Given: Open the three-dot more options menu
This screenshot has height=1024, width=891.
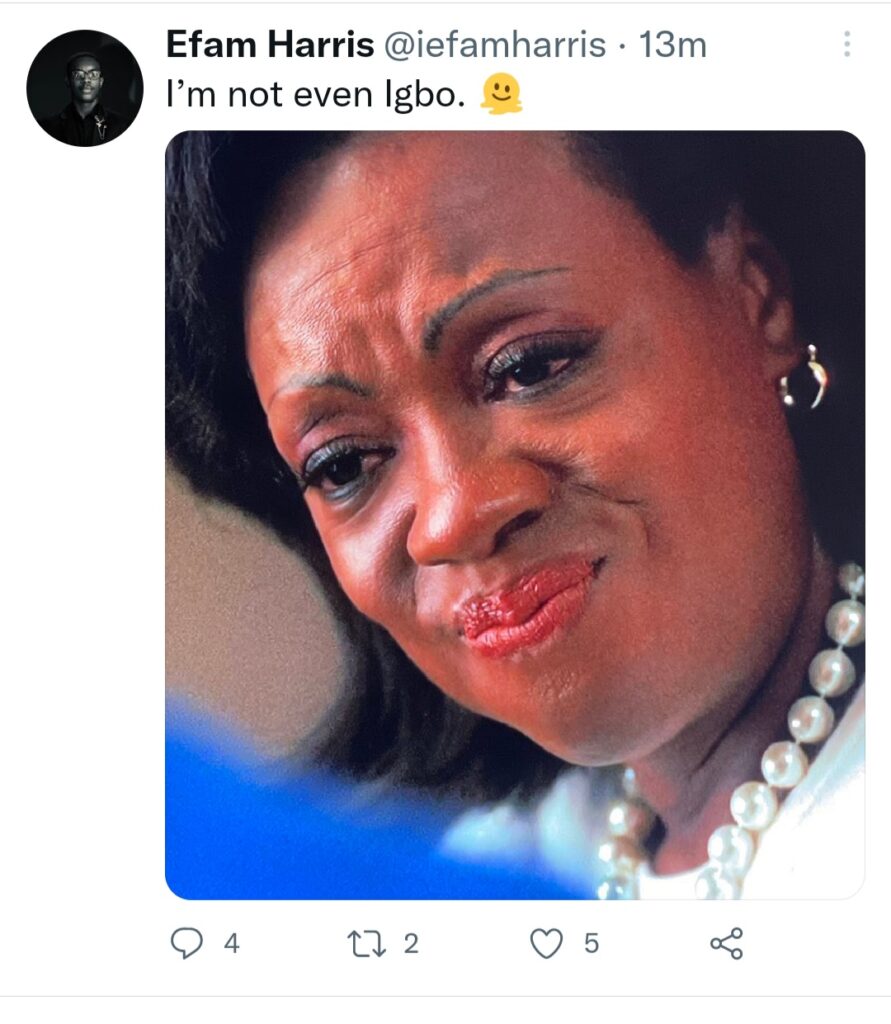Looking at the screenshot, I should (847, 44).
